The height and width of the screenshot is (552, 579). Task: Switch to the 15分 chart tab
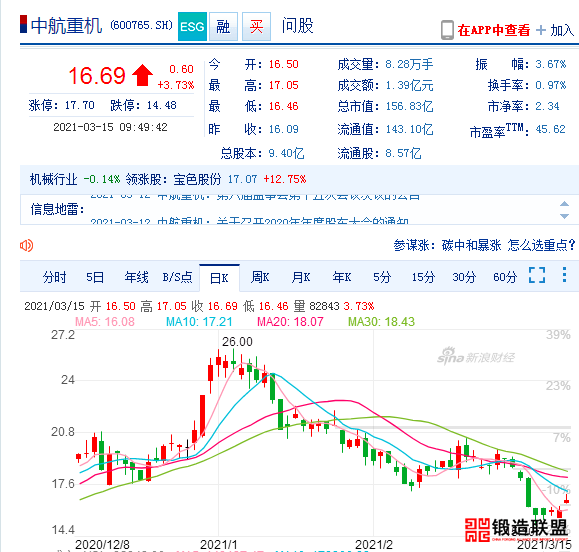pyautogui.click(x=423, y=277)
